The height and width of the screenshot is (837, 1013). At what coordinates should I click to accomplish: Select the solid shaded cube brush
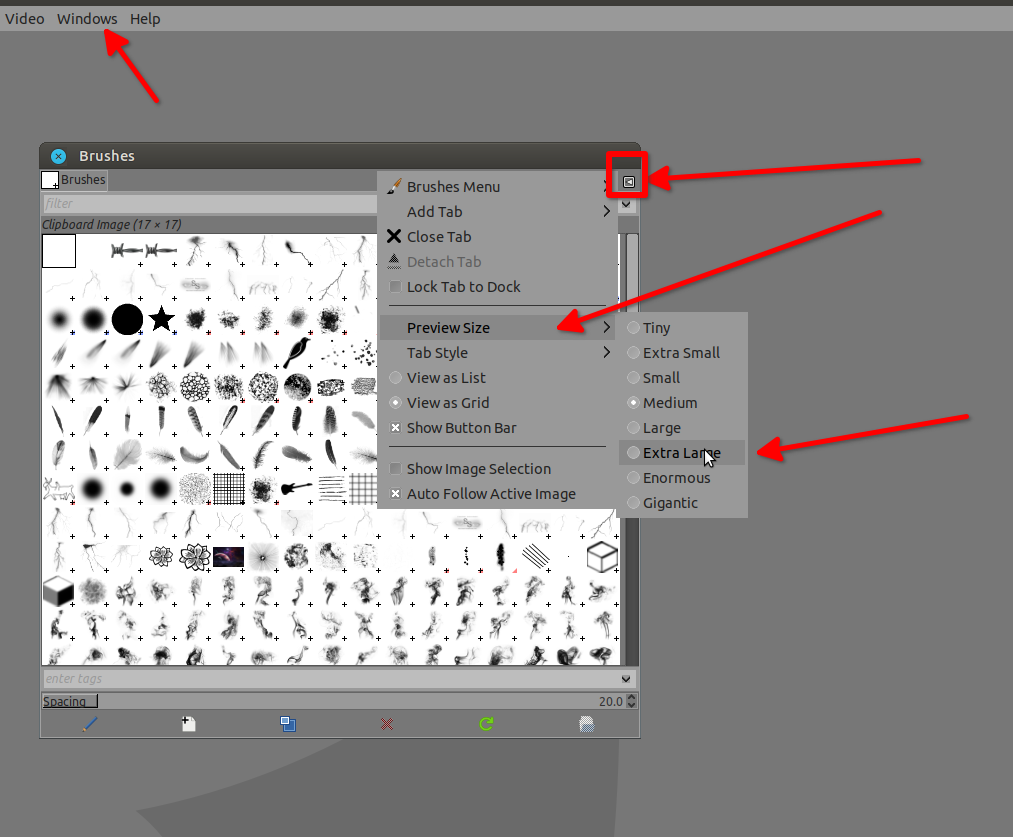pos(58,590)
